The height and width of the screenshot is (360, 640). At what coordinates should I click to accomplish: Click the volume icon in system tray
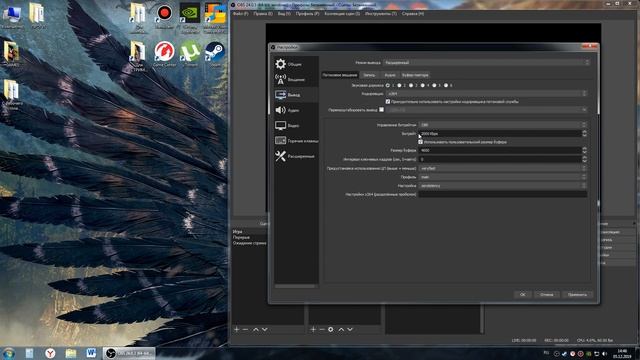604,353
